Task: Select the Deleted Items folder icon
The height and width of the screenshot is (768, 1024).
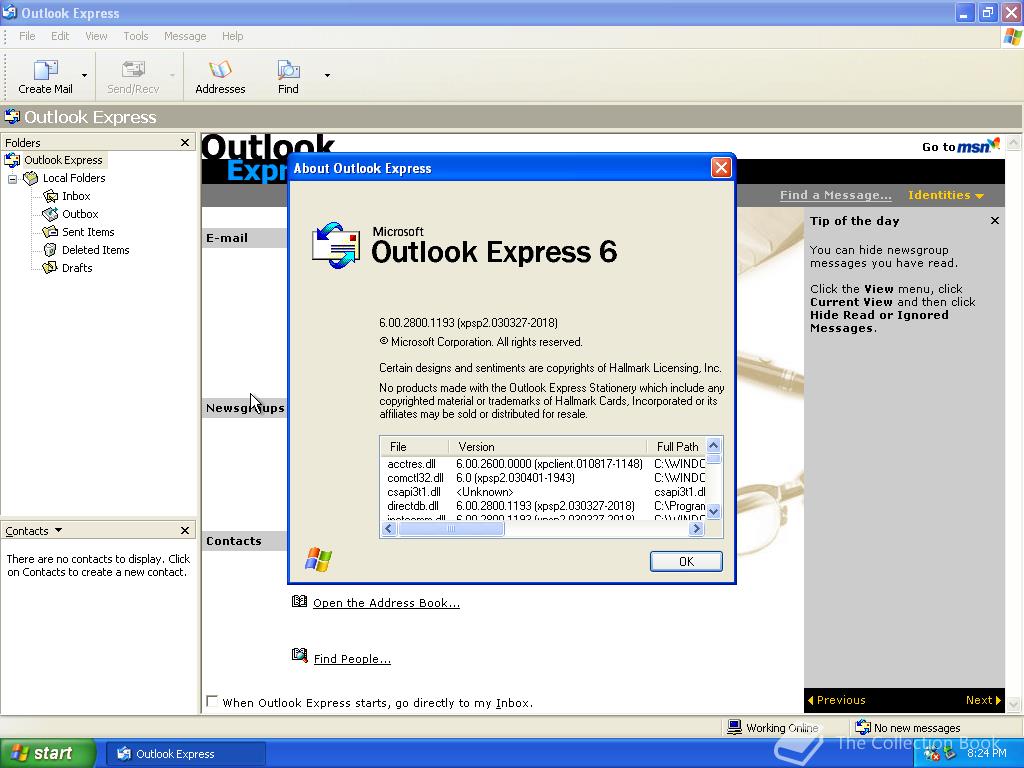Action: click(x=50, y=249)
